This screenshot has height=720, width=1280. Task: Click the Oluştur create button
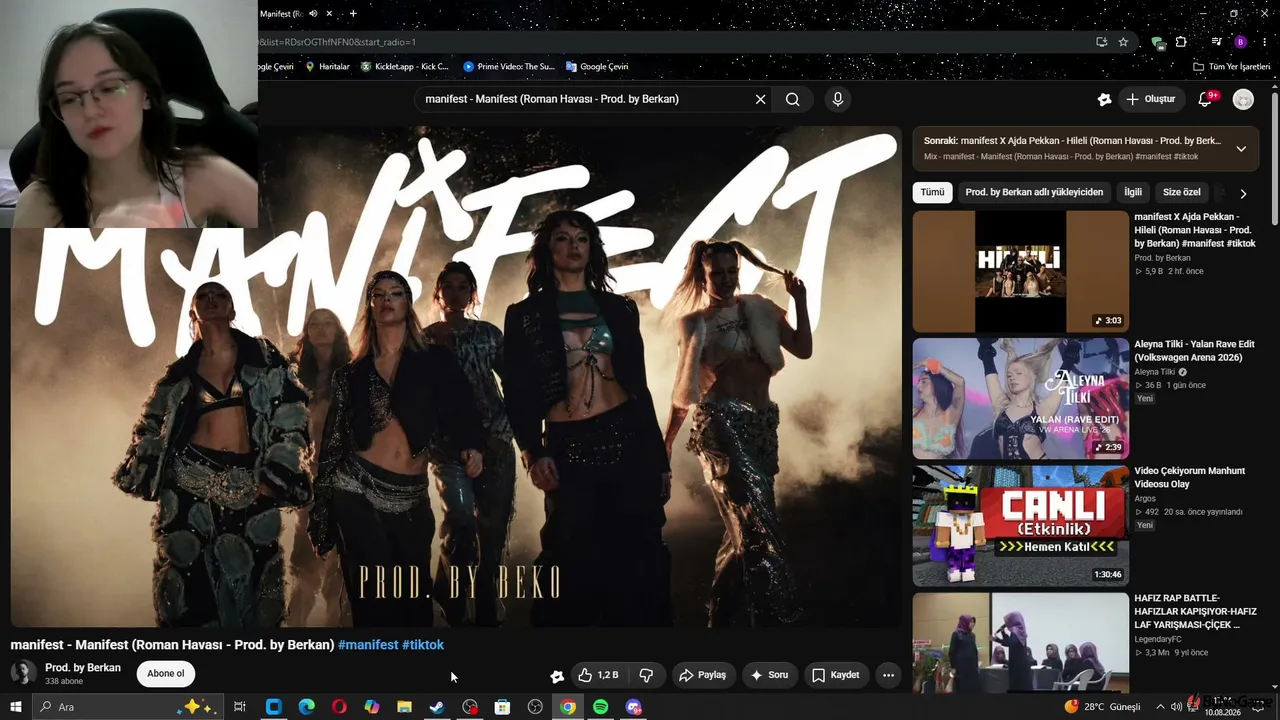click(x=1150, y=99)
